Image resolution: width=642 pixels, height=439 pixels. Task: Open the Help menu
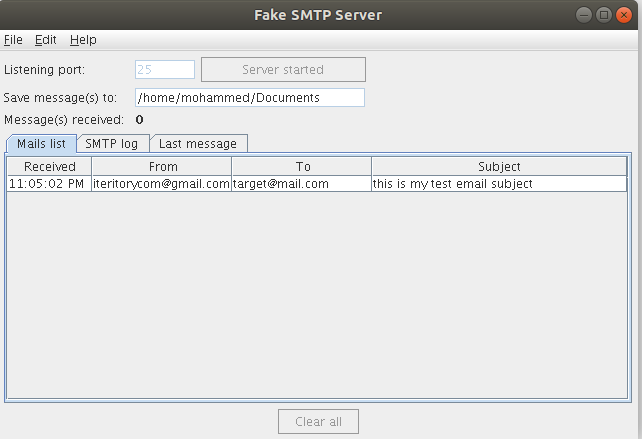(x=83, y=40)
